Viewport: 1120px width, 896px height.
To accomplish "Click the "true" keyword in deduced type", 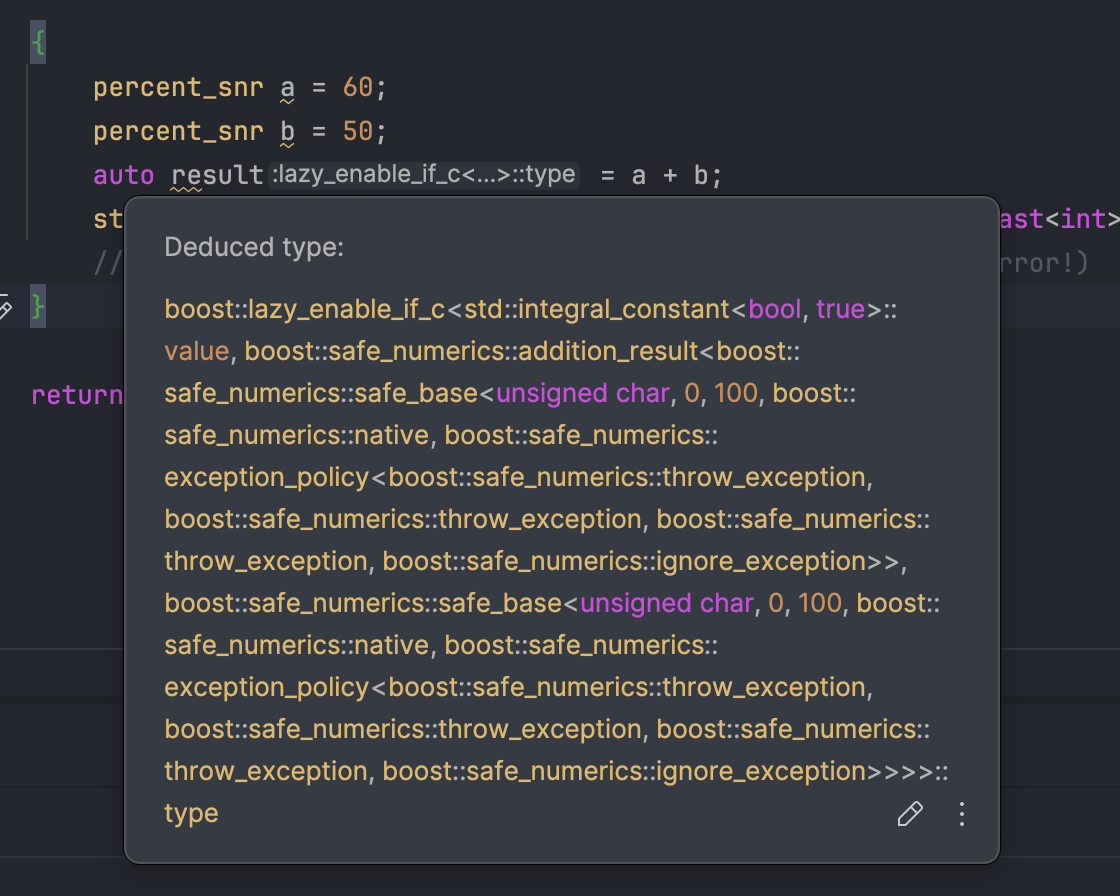I will (841, 310).
